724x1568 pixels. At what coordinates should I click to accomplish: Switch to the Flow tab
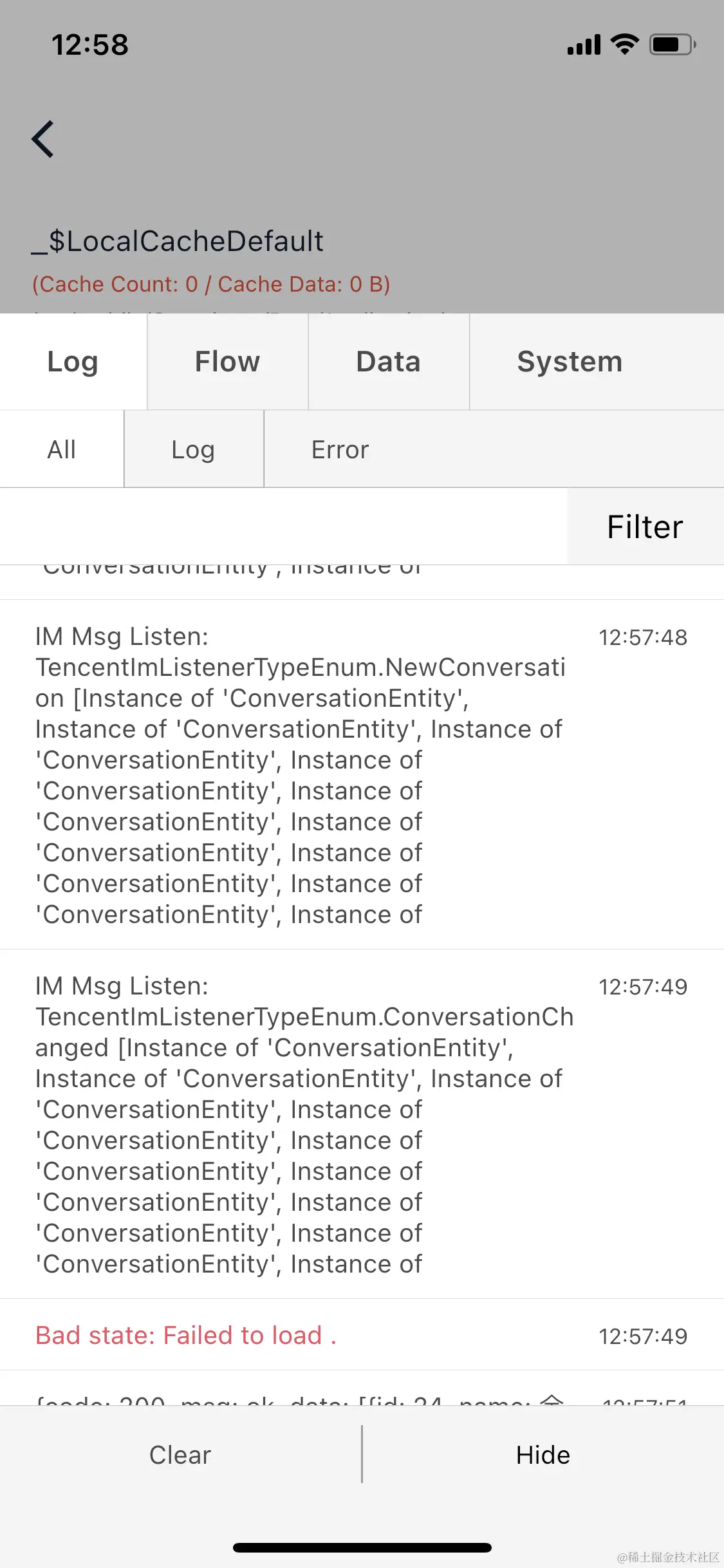point(228,362)
